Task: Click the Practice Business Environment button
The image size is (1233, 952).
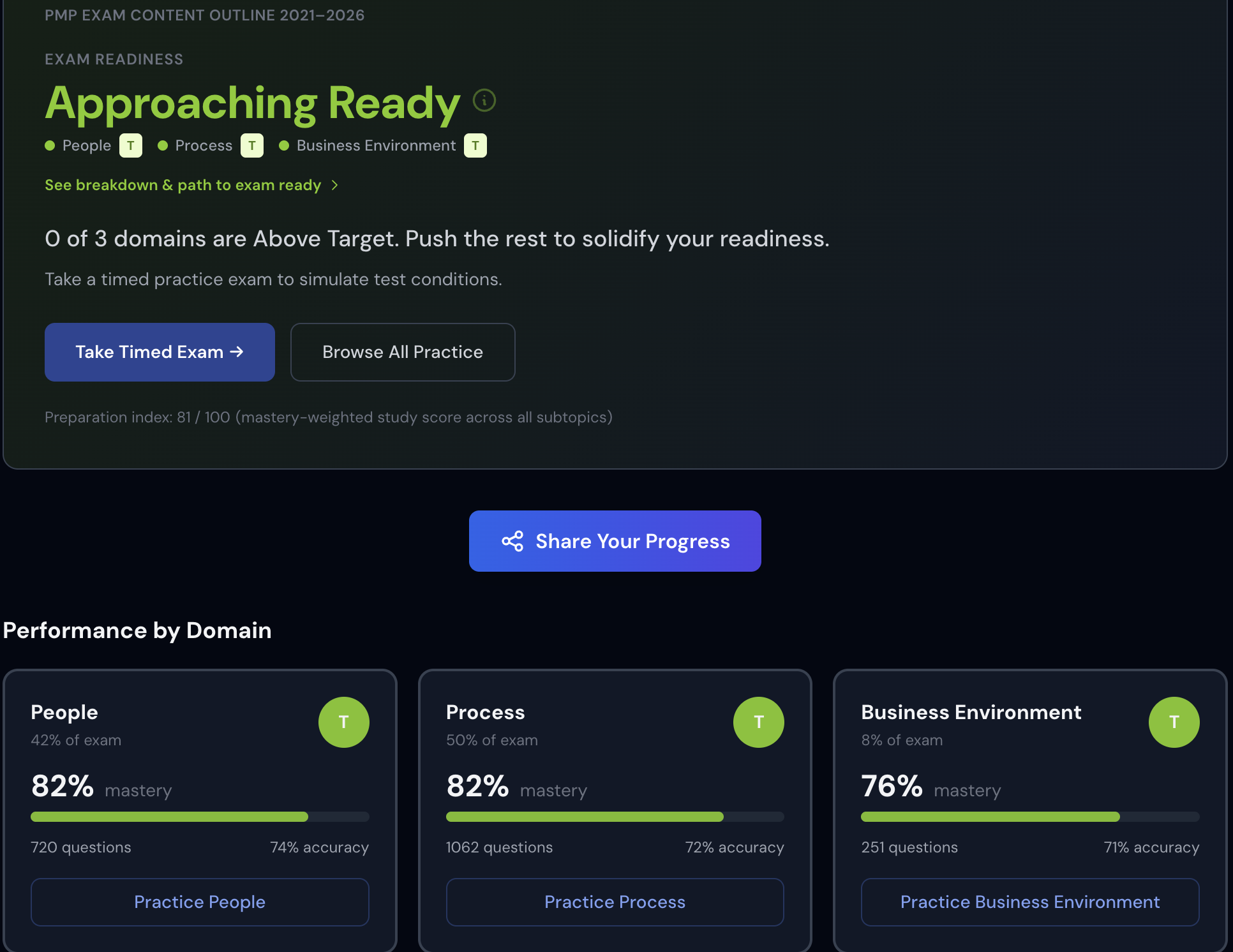Action: pos(1029,902)
